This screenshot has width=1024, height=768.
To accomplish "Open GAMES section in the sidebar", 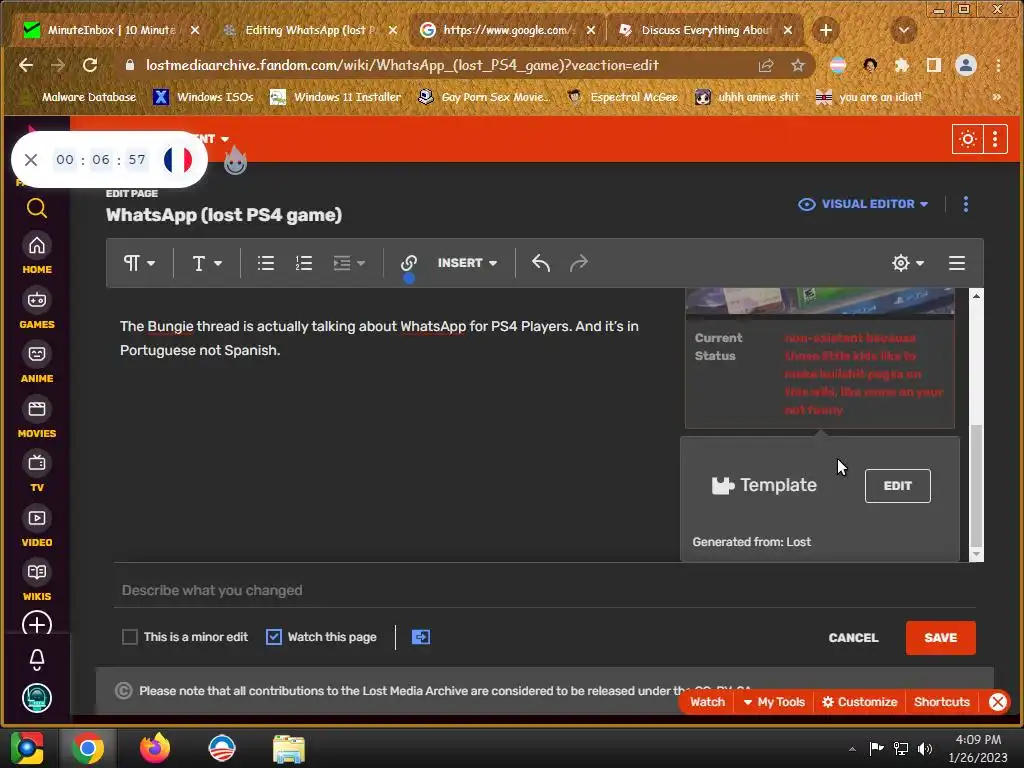I will [37, 309].
